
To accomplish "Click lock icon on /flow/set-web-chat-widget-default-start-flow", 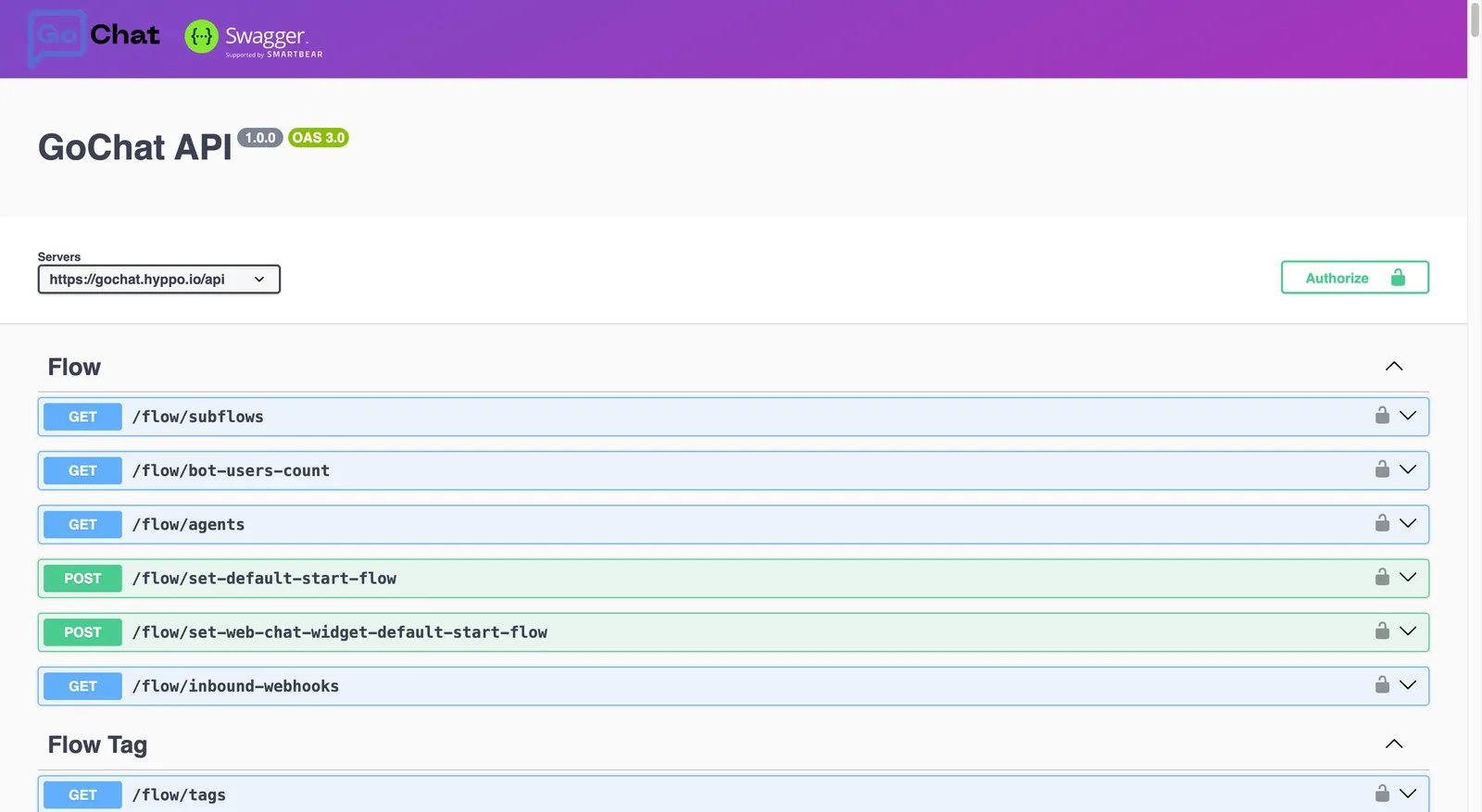I will coord(1382,631).
